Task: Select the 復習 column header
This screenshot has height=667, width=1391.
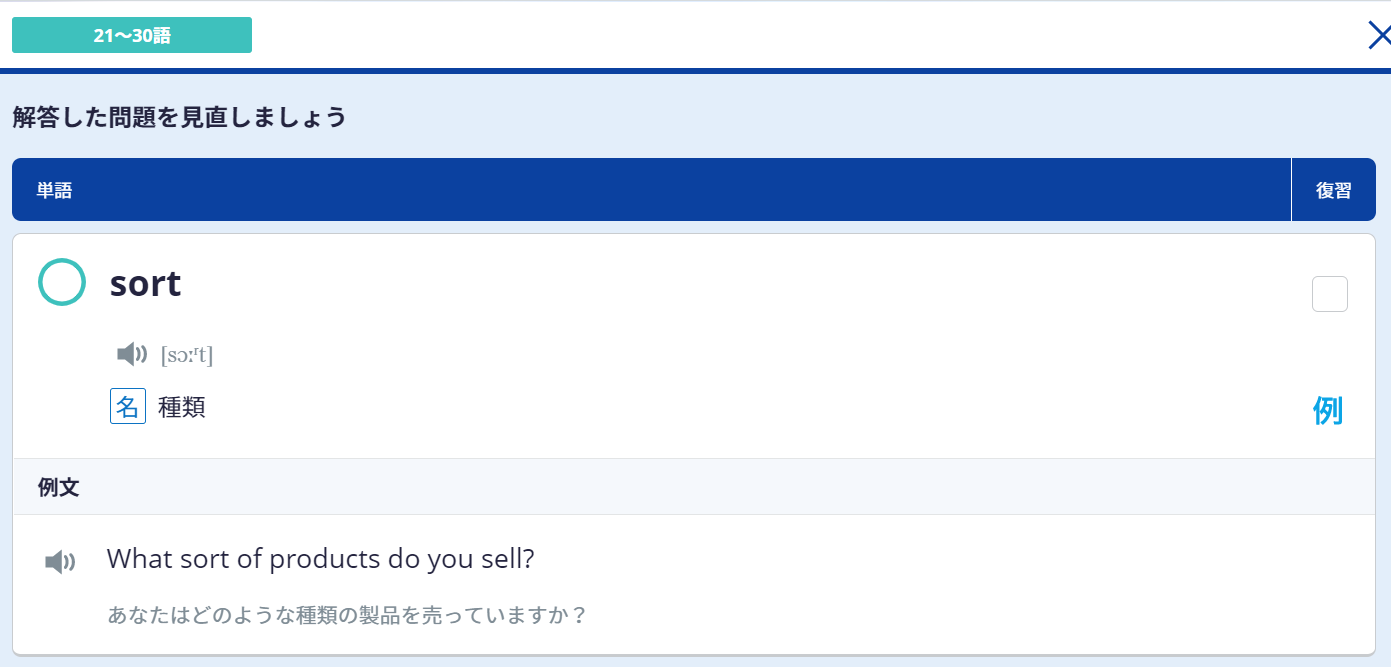Action: [1334, 189]
